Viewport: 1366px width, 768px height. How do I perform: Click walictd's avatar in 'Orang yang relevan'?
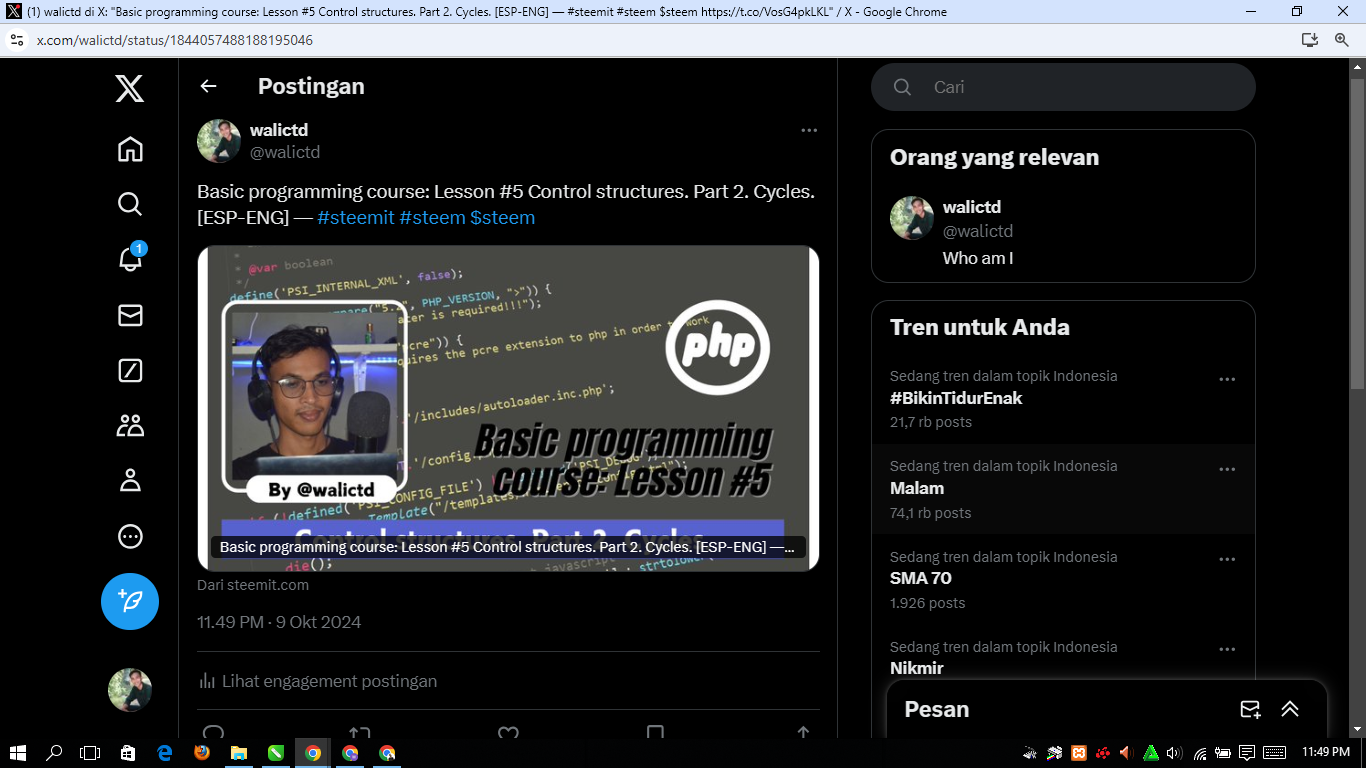point(912,218)
